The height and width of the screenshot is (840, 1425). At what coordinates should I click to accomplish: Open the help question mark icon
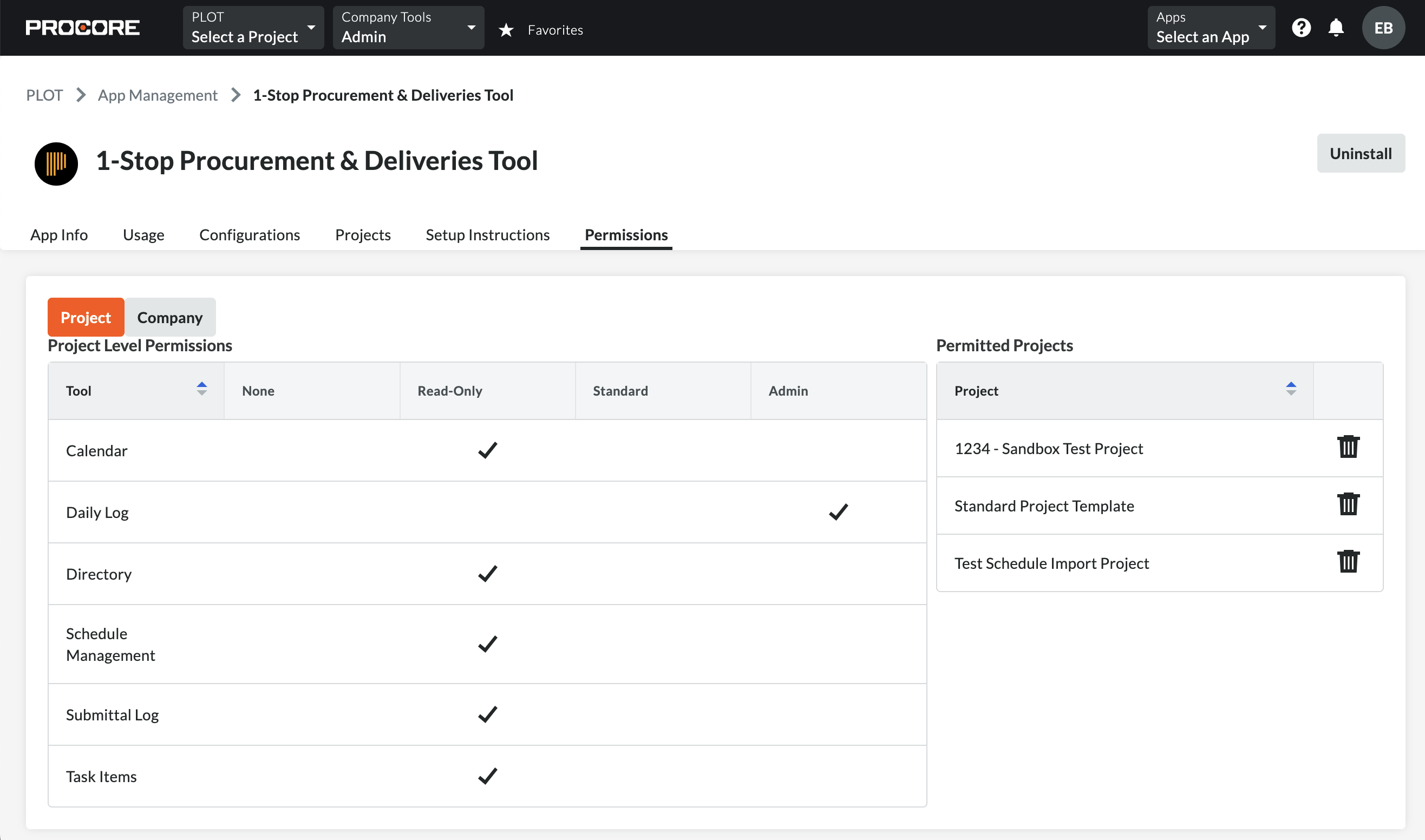pyautogui.click(x=1301, y=28)
